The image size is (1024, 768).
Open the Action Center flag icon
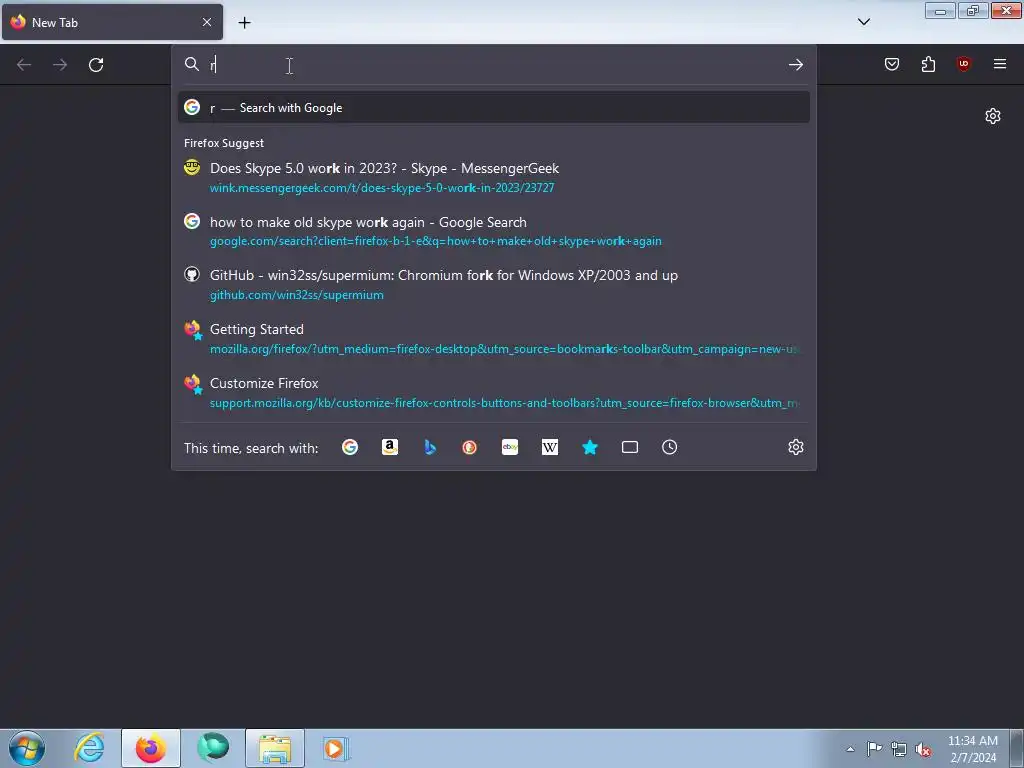pos(874,749)
